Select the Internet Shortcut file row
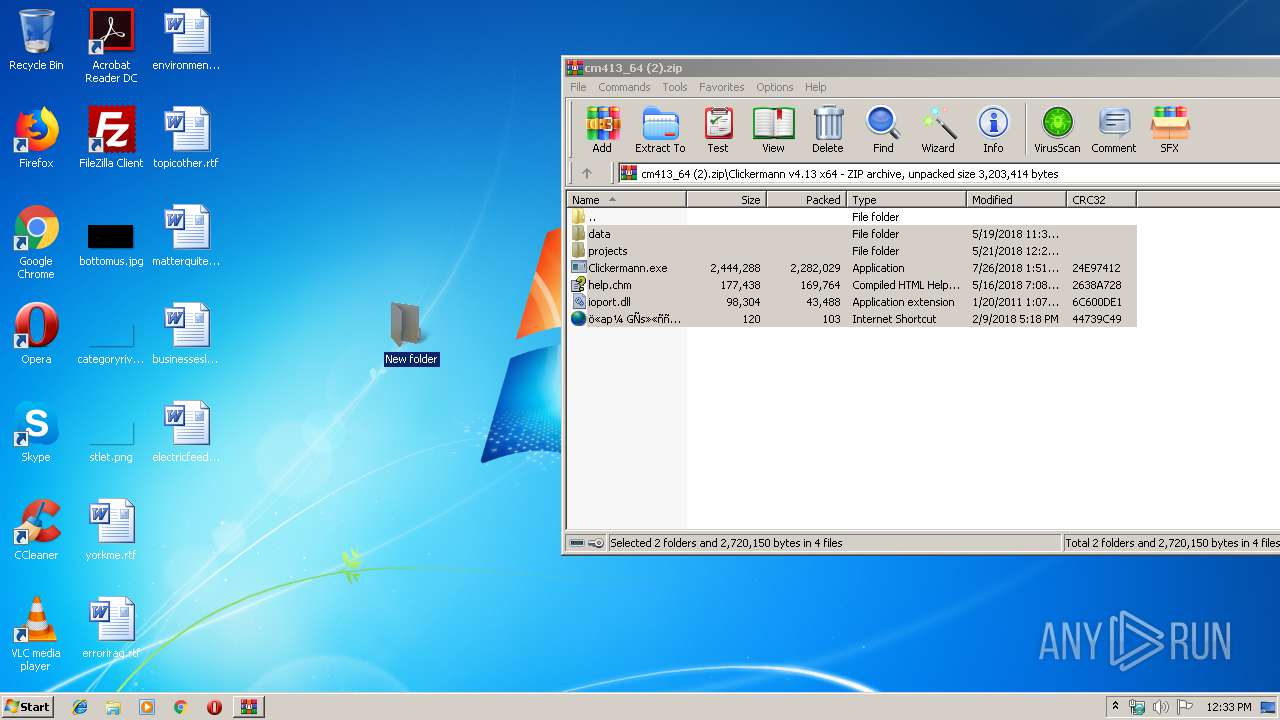 click(851, 319)
